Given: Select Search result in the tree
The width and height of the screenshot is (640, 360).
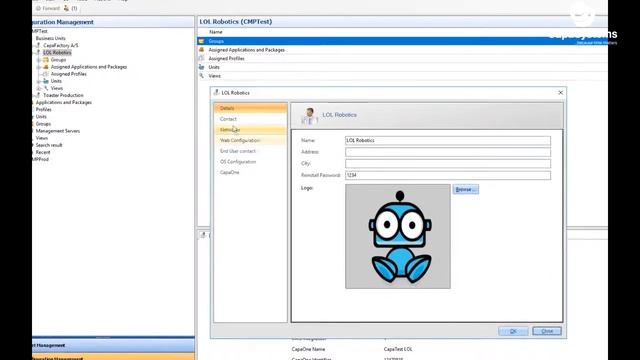Looking at the screenshot, I should pyautogui.click(x=49, y=145).
